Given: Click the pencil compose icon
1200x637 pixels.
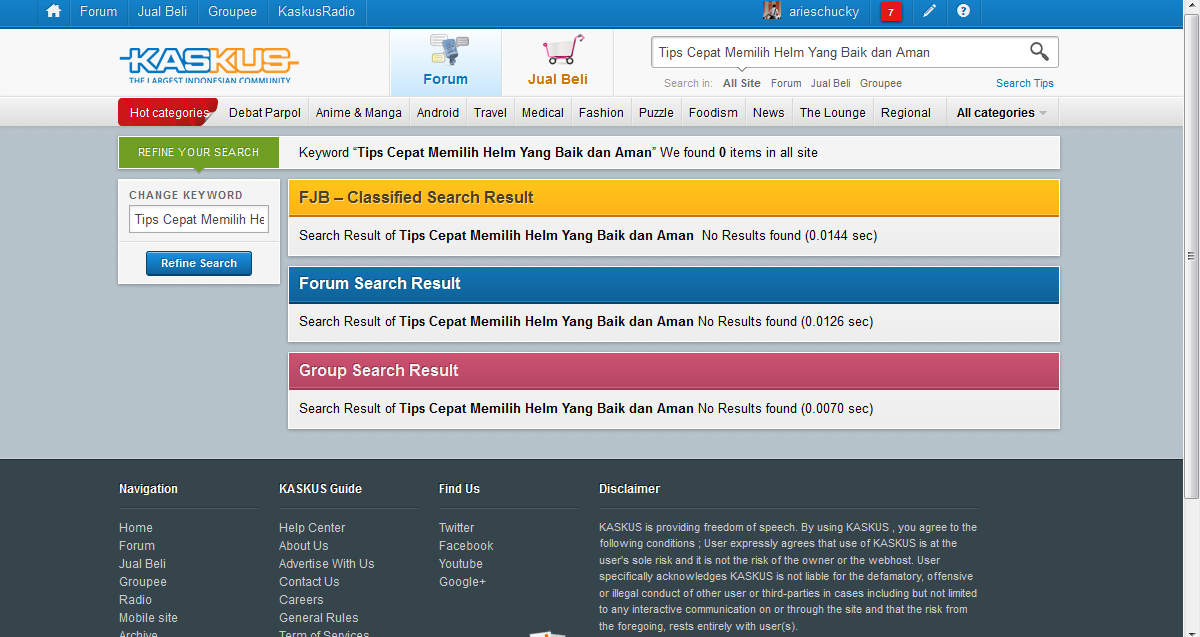Looking at the screenshot, I should click(x=929, y=12).
